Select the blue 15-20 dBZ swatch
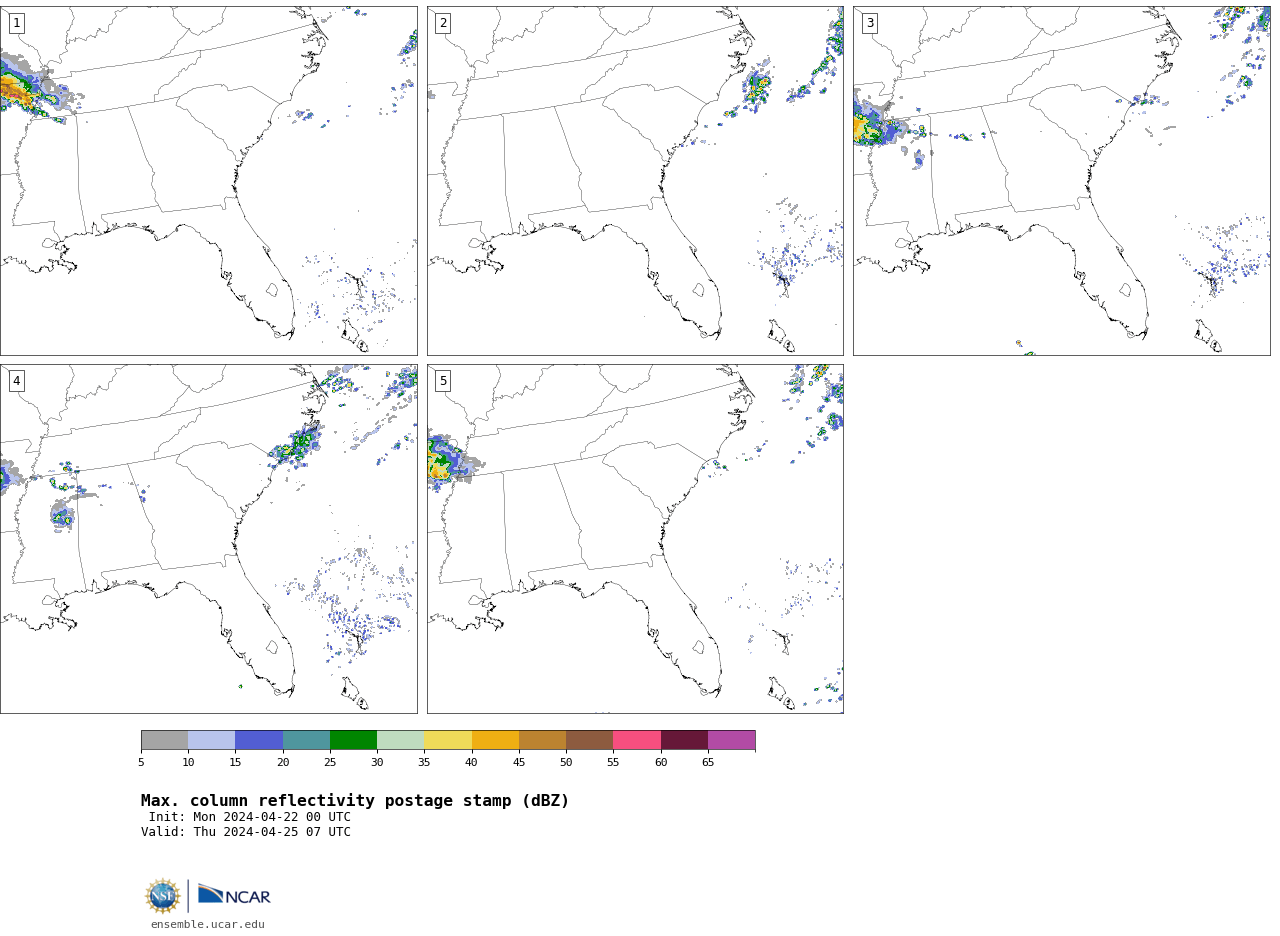 [259, 740]
